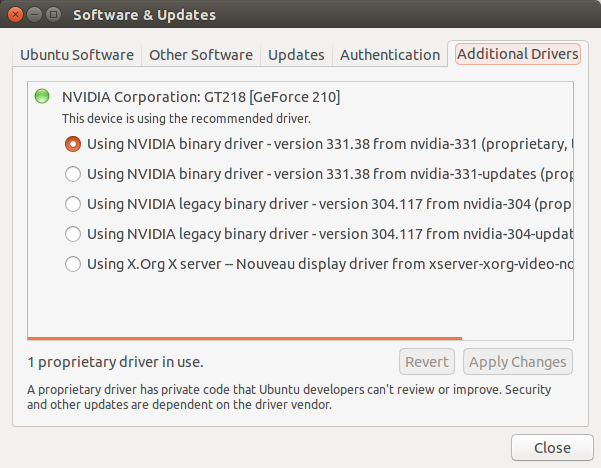Click the green NVIDIA device status icon
Image resolution: width=601 pixels, height=468 pixels.
41,97
